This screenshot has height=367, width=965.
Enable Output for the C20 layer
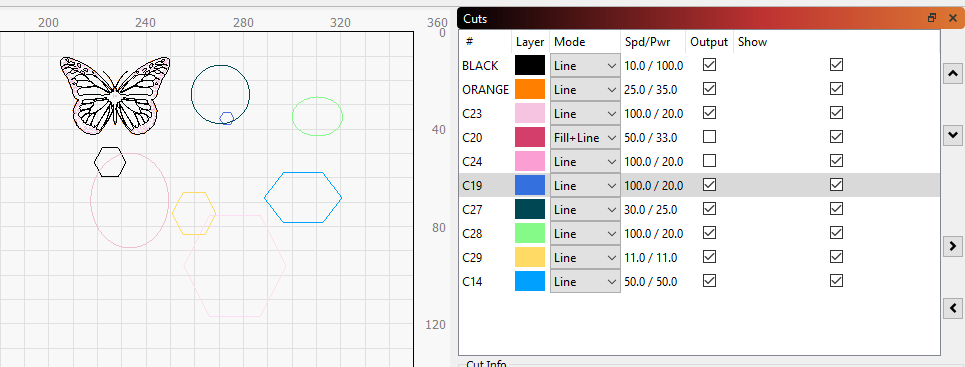coord(710,137)
